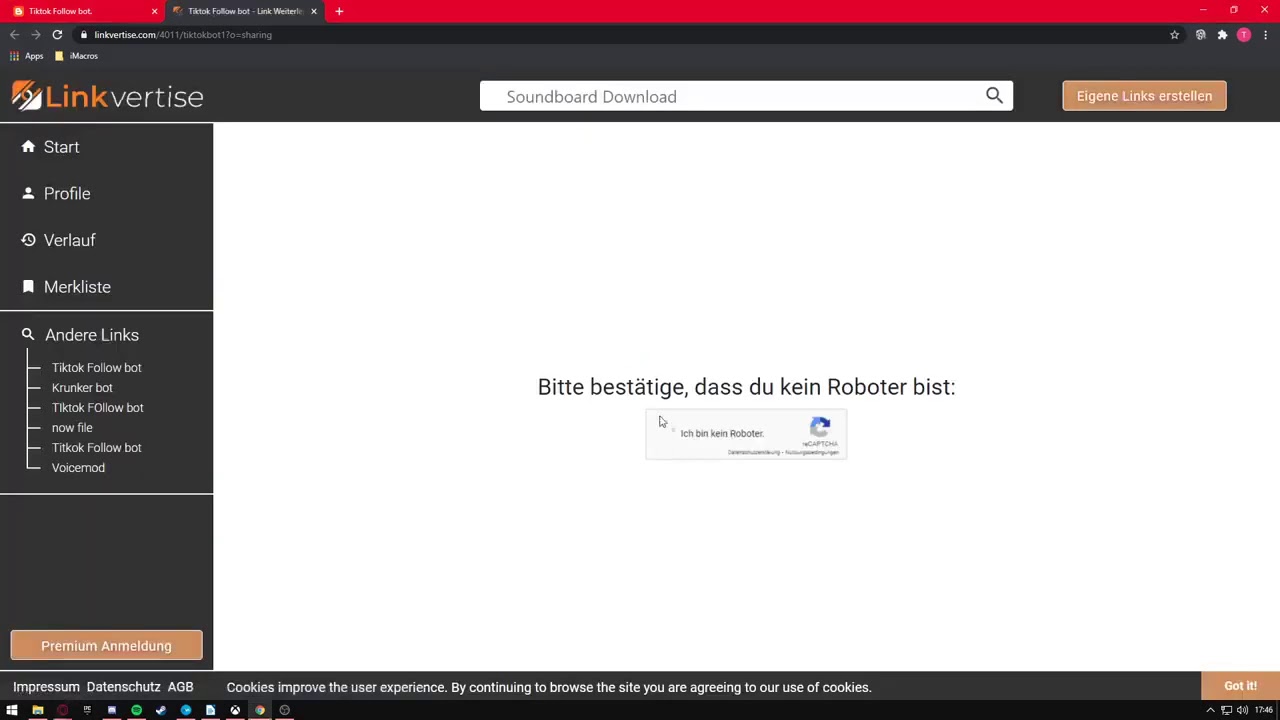Open the Datenschutz footer link
1280x720 pixels.
coord(123,687)
